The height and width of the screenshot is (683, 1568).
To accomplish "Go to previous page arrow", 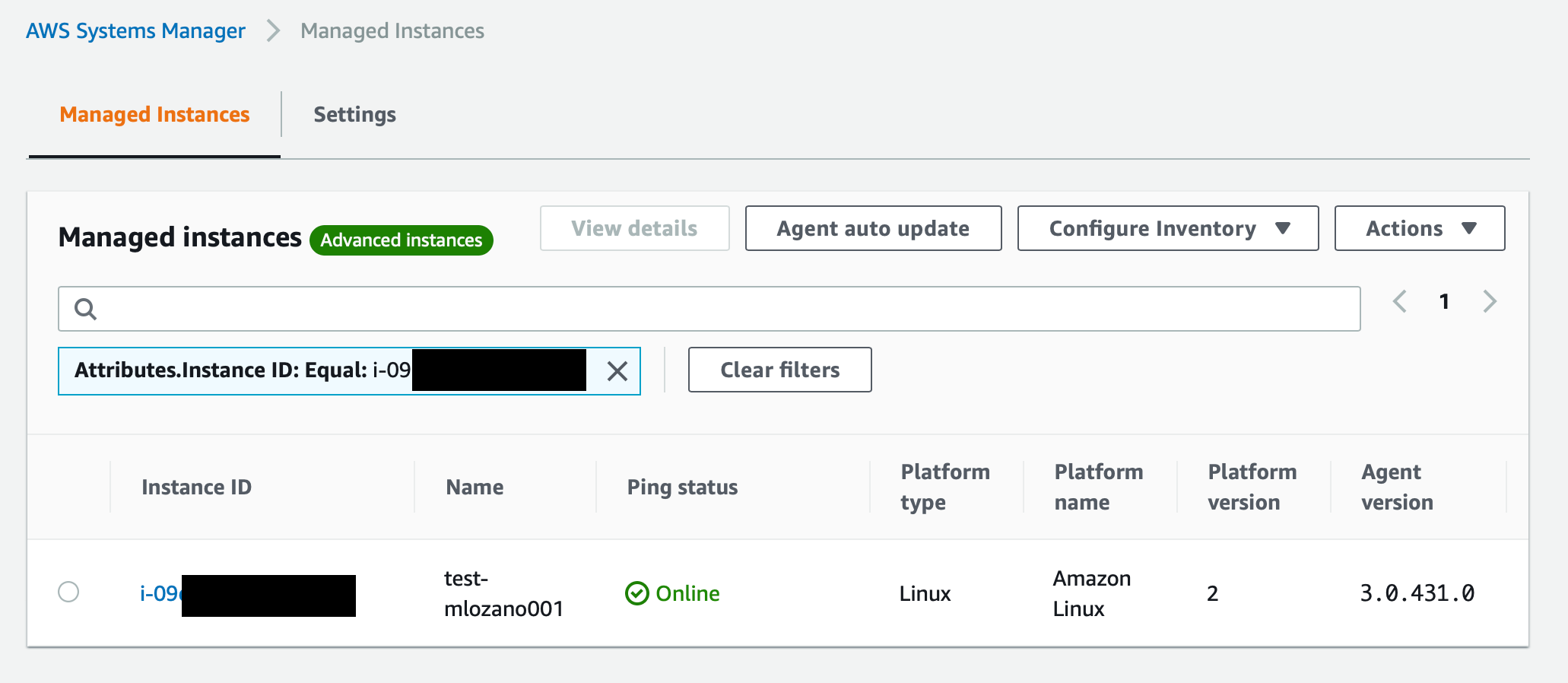I will coord(1399,301).
